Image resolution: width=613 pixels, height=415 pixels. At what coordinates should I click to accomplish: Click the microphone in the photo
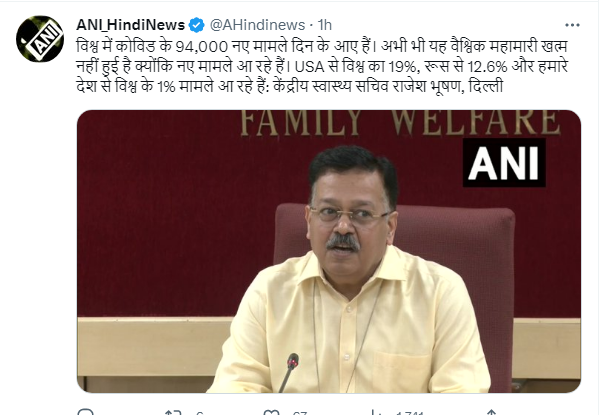[290, 370]
